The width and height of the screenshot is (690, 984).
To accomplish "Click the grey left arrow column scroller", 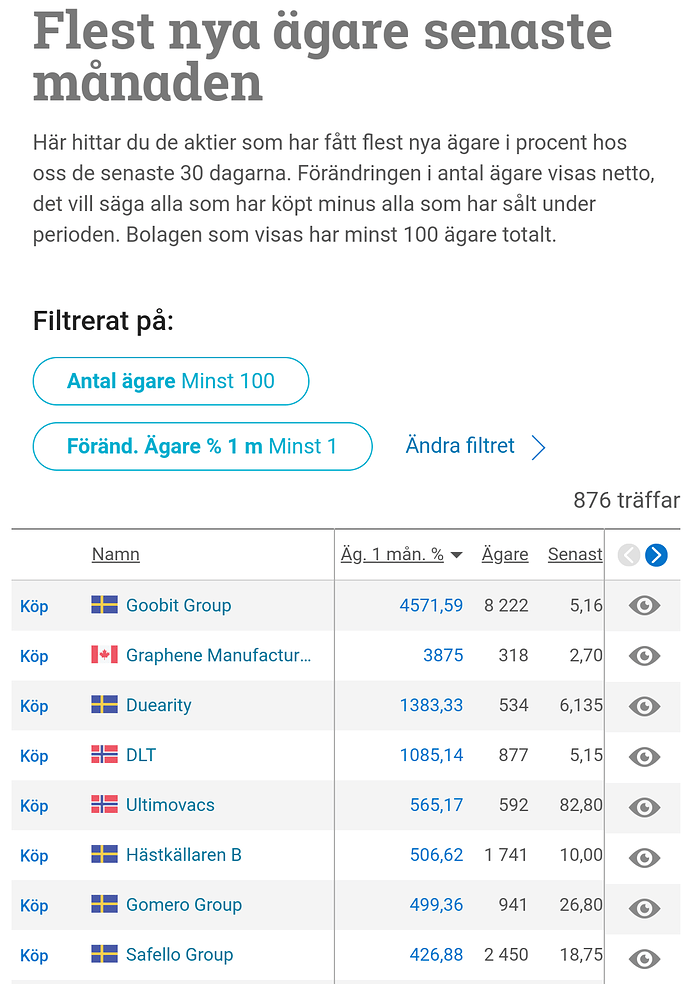I will (628, 555).
